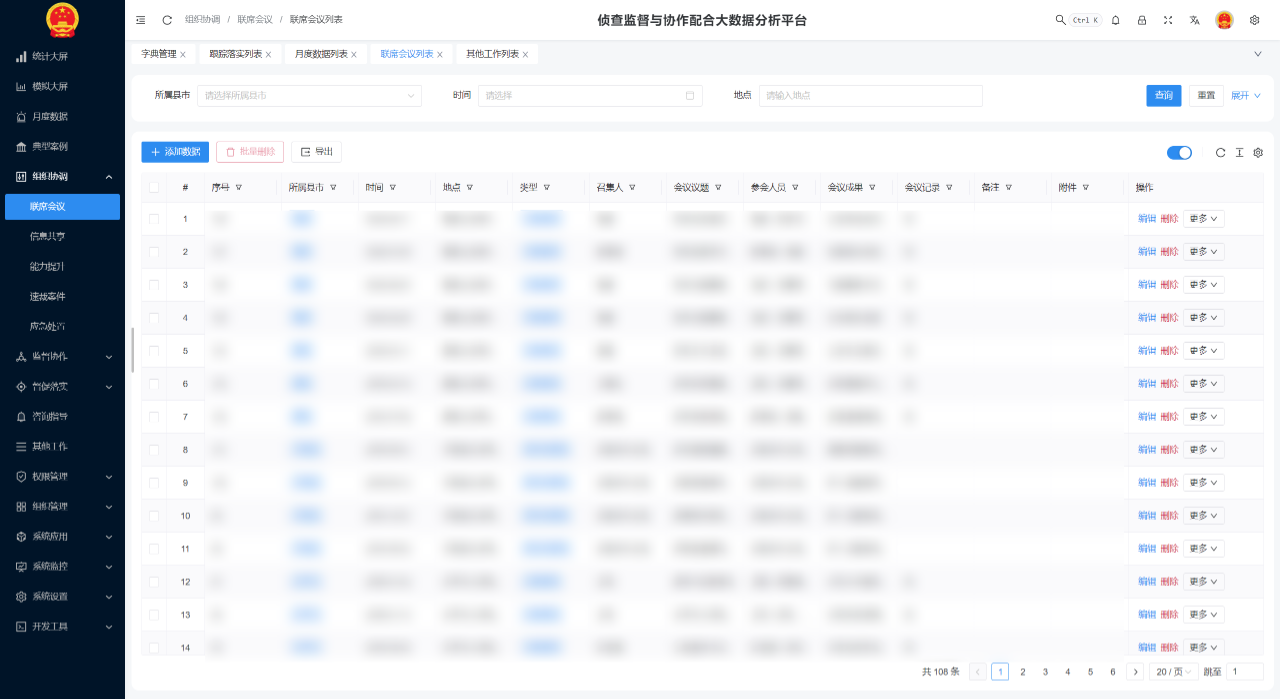Tick the checkbox for row 3

[154, 285]
